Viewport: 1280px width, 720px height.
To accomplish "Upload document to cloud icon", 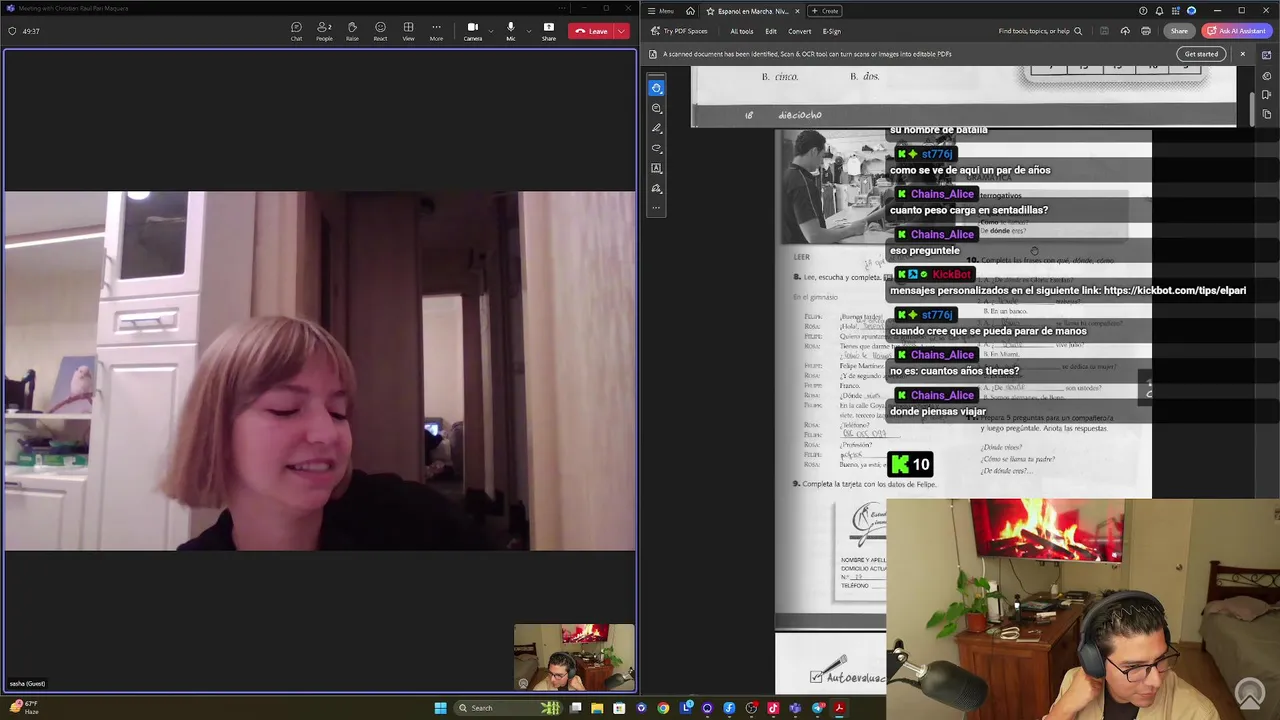I will [x=1125, y=31].
